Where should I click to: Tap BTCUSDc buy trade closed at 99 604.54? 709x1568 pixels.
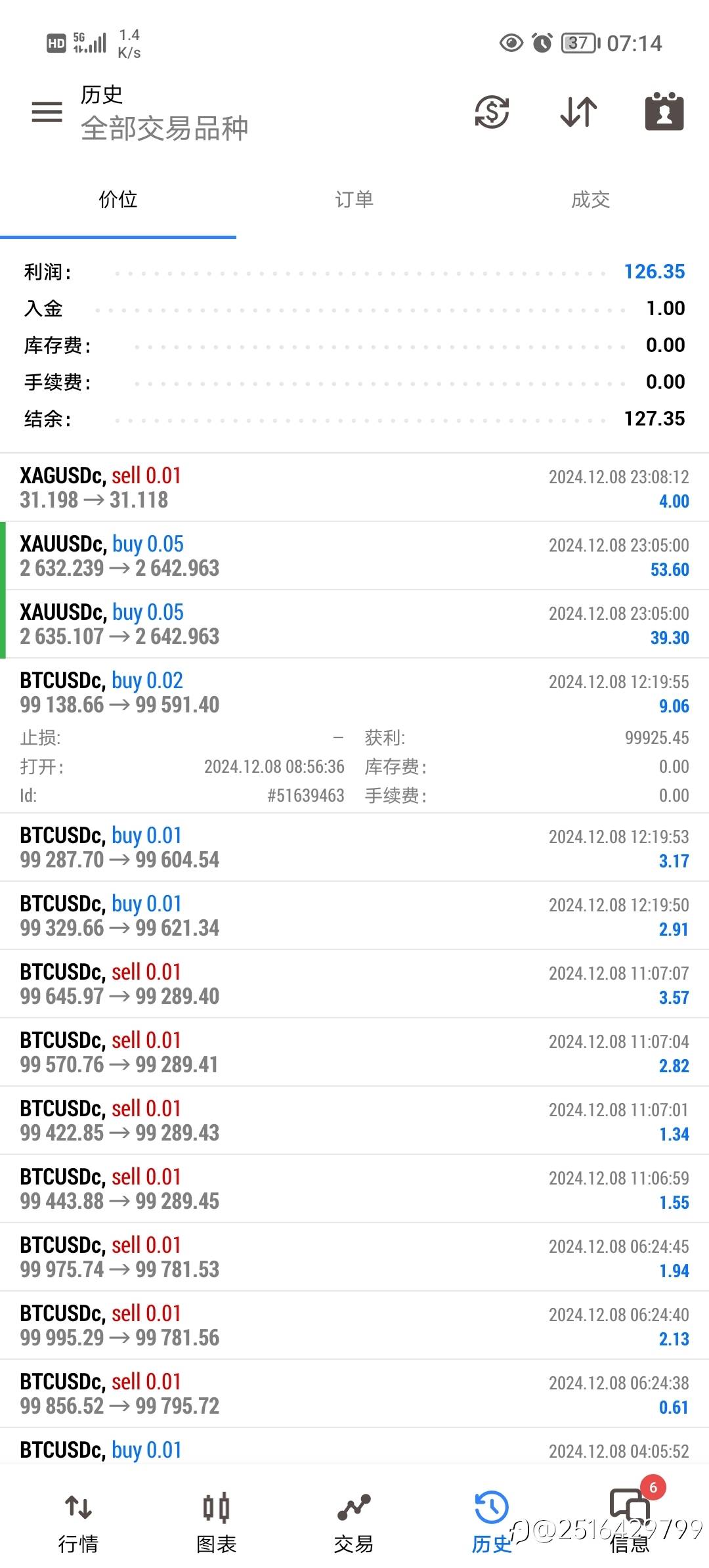(x=354, y=848)
